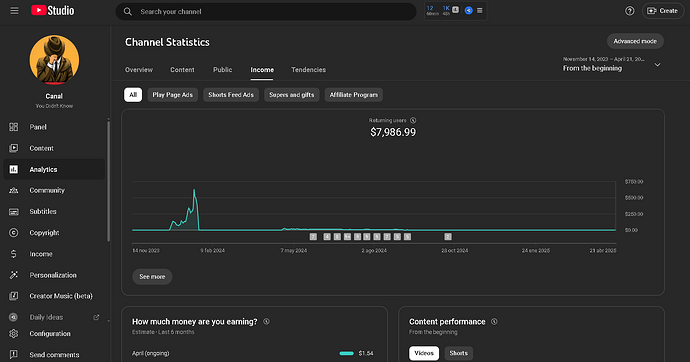Screen dimensions: 690x362
Task: Open Copyright in the sidebar
Action: 54,233
